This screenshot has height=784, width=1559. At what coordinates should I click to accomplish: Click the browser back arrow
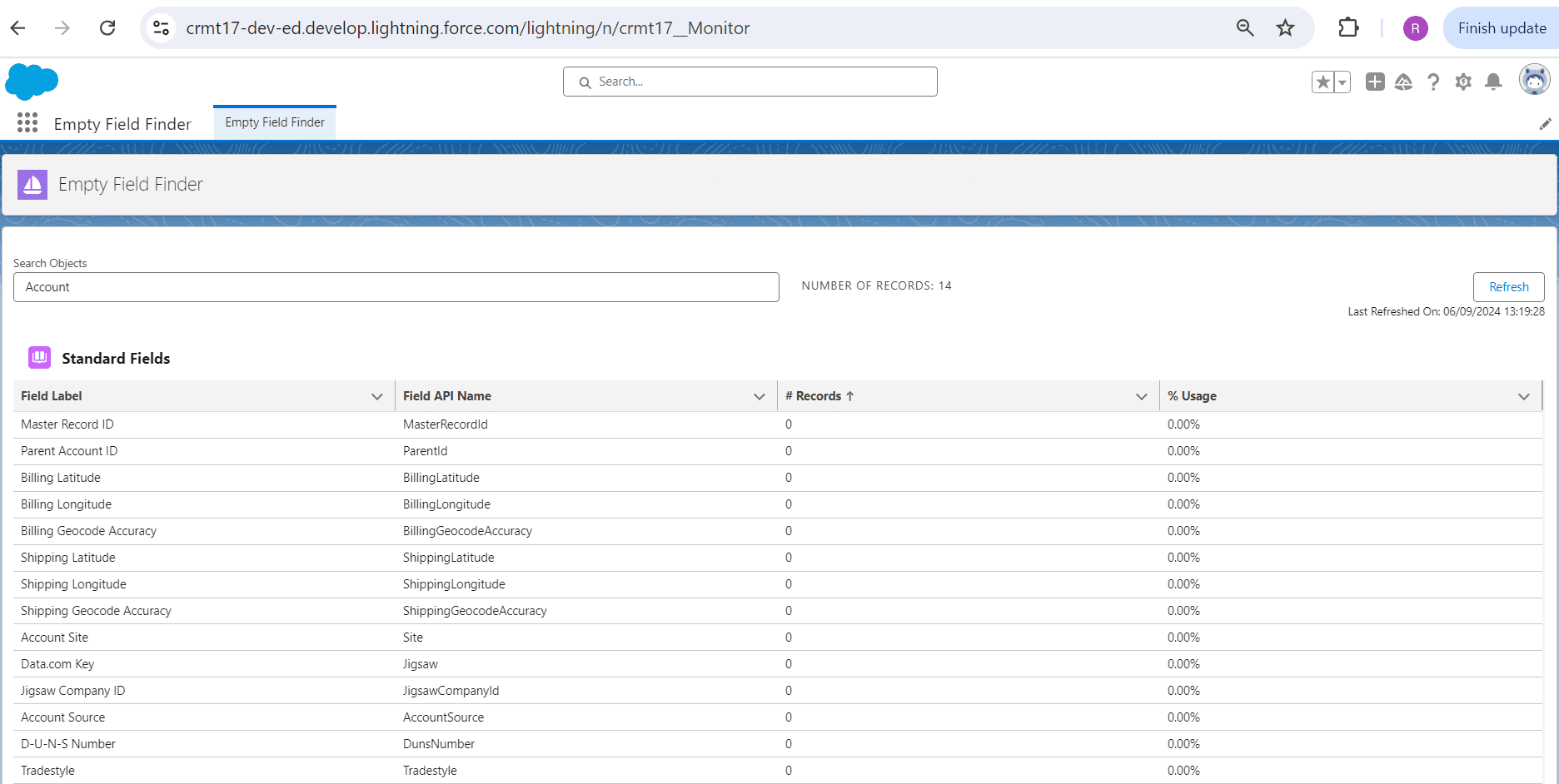click(18, 28)
